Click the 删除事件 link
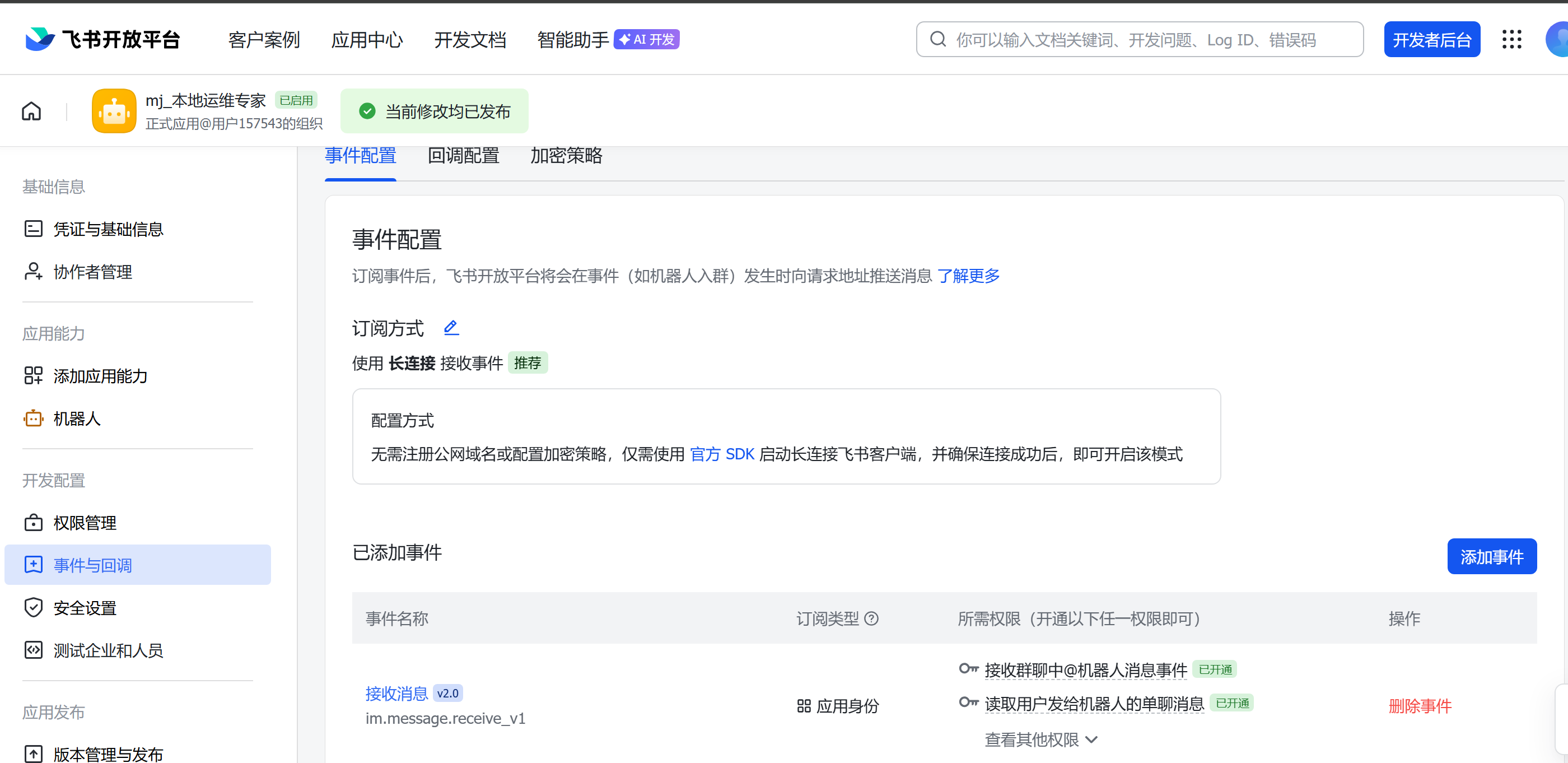 click(1420, 706)
